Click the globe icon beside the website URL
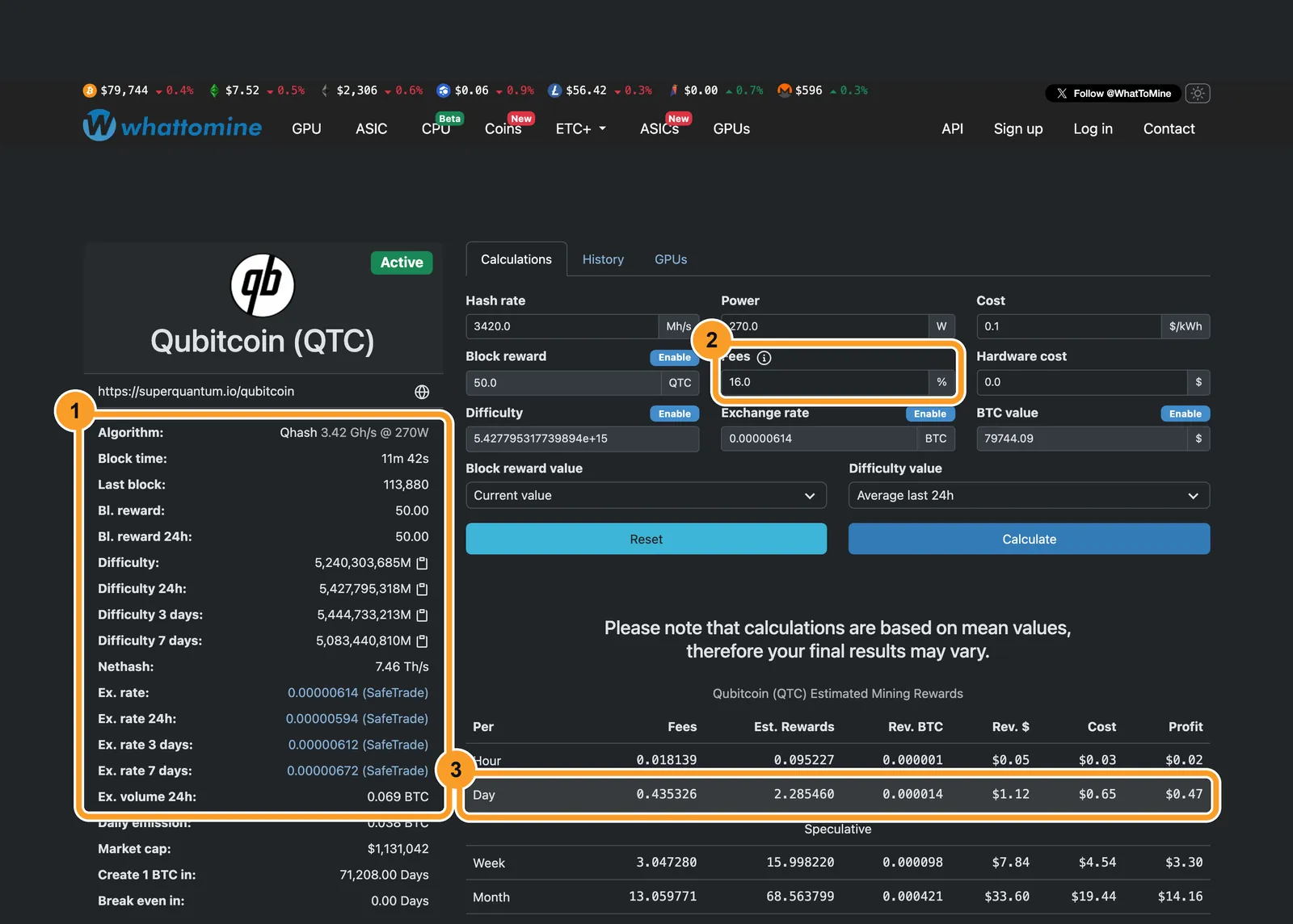This screenshot has height=924, width=1293. point(422,392)
